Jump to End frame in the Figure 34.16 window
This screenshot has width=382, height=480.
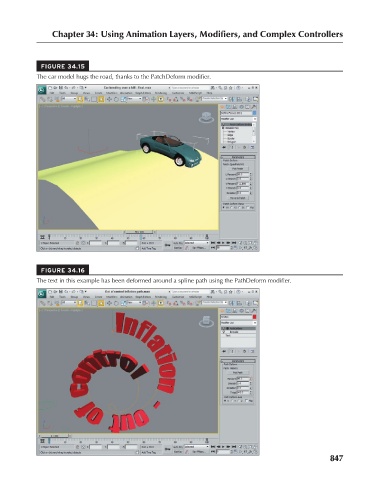[x=234, y=447]
